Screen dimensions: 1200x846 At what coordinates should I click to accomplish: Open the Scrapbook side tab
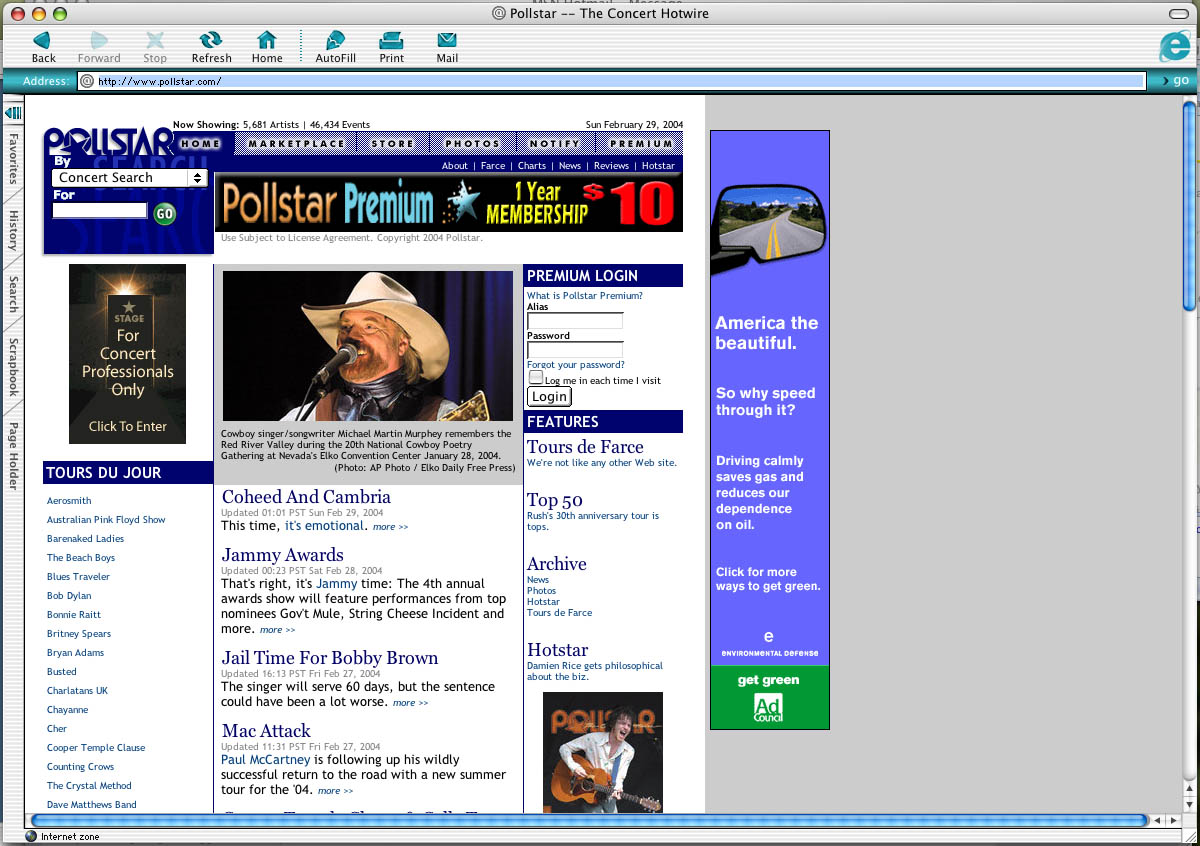tap(14, 367)
